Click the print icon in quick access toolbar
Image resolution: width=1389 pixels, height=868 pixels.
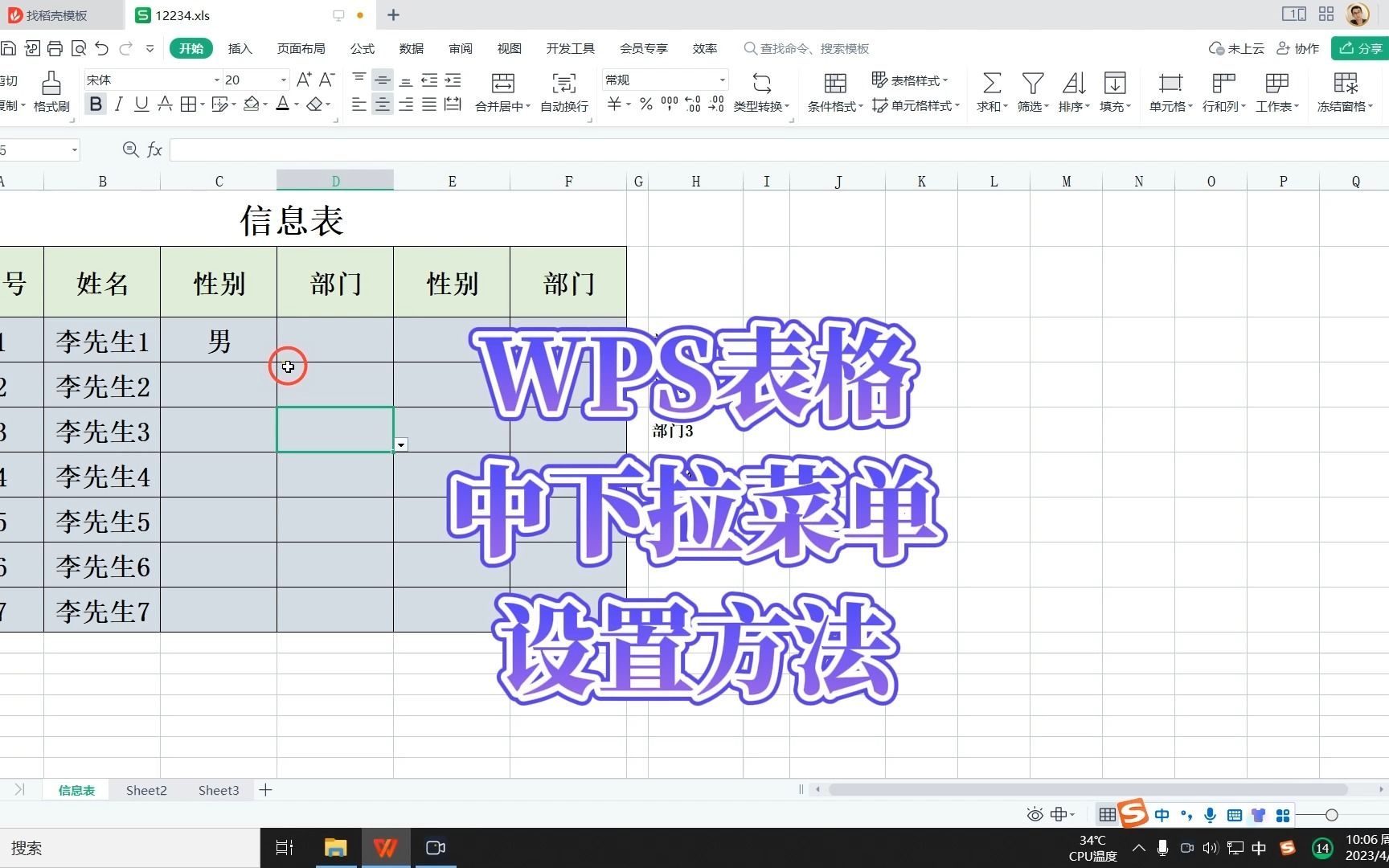click(x=55, y=49)
